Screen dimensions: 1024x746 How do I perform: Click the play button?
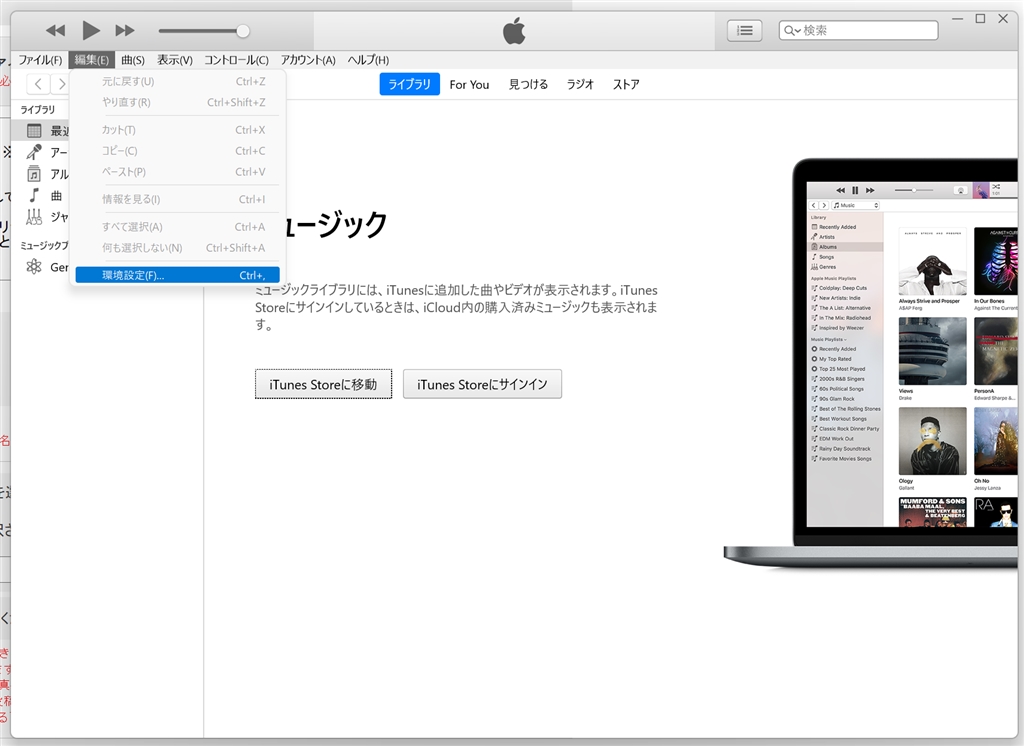(91, 30)
